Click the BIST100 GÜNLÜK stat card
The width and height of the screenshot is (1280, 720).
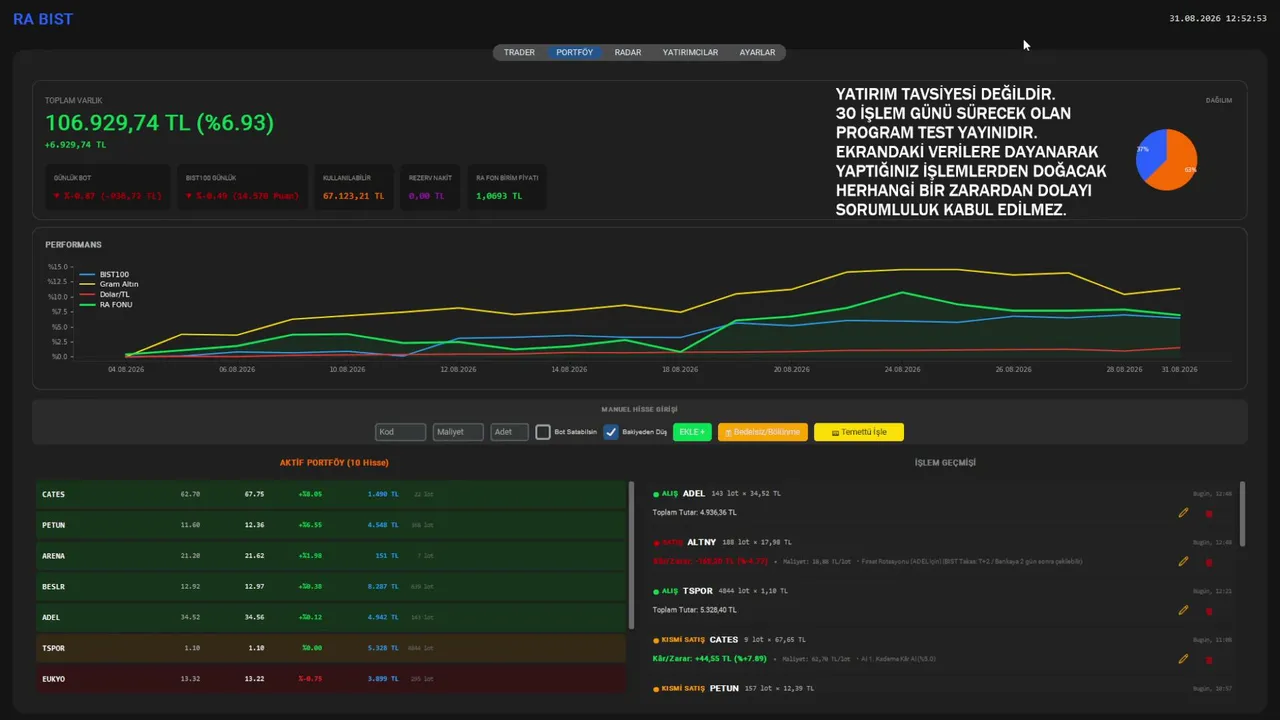(x=242, y=188)
